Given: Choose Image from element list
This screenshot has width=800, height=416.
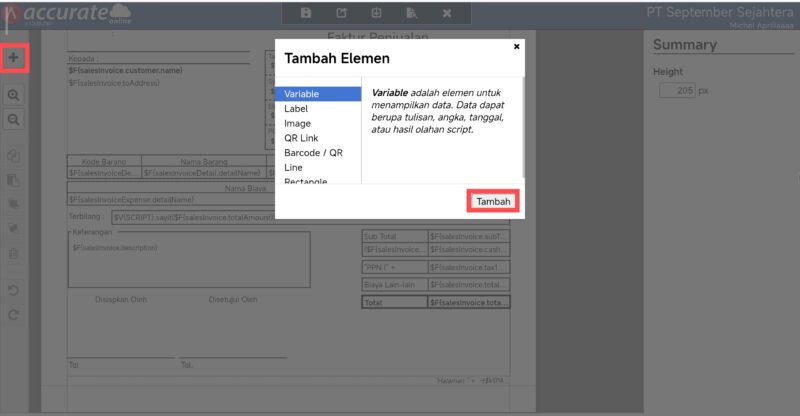Looking at the screenshot, I should coord(318,123).
